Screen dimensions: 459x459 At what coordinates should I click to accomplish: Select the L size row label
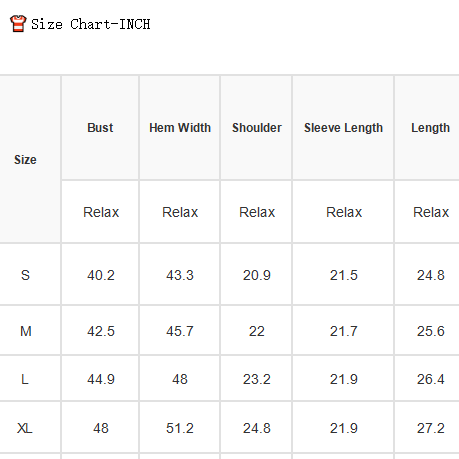[25, 379]
